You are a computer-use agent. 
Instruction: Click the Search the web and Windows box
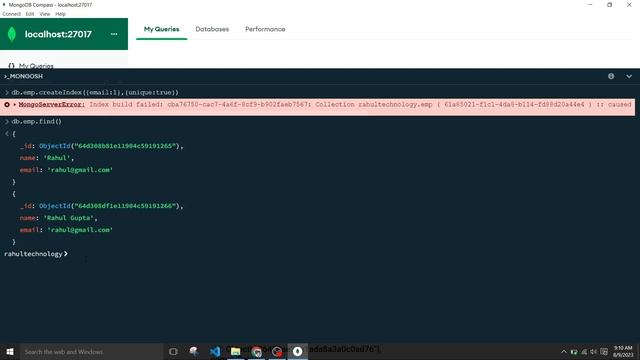pyautogui.click(x=91, y=351)
